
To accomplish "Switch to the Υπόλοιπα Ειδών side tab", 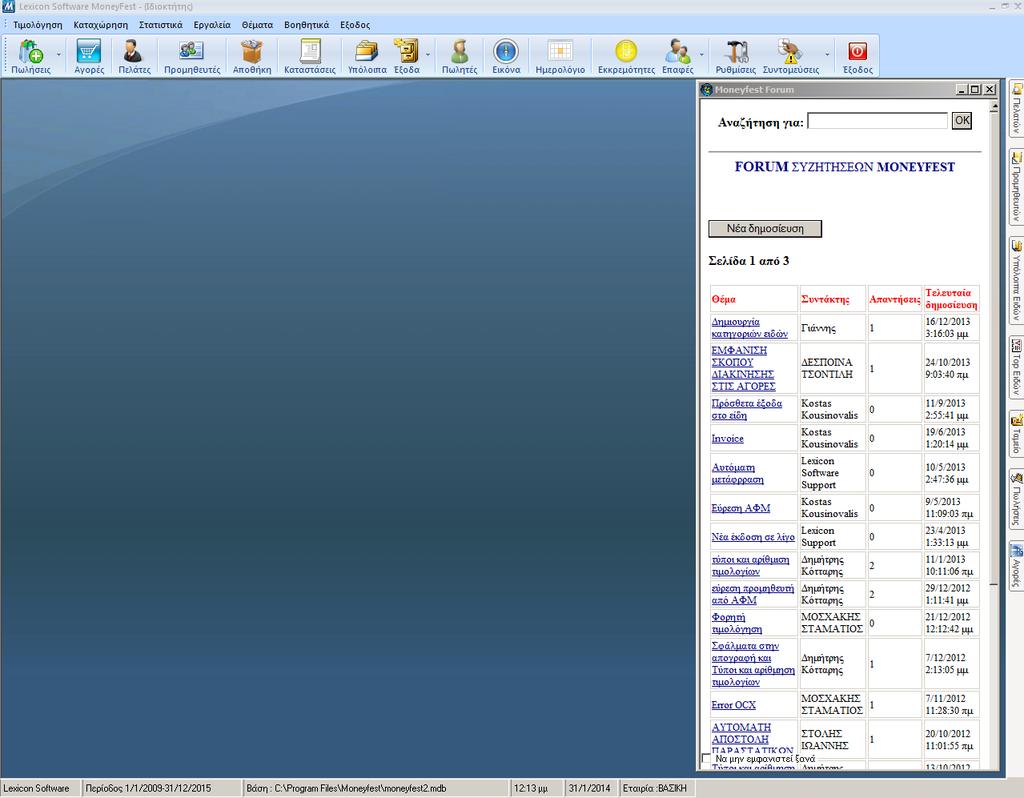I will 1016,279.
